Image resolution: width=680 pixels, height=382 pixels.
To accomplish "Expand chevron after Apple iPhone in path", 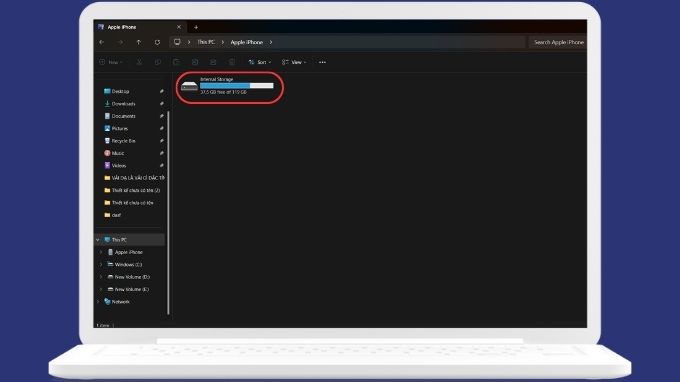I will coord(271,42).
